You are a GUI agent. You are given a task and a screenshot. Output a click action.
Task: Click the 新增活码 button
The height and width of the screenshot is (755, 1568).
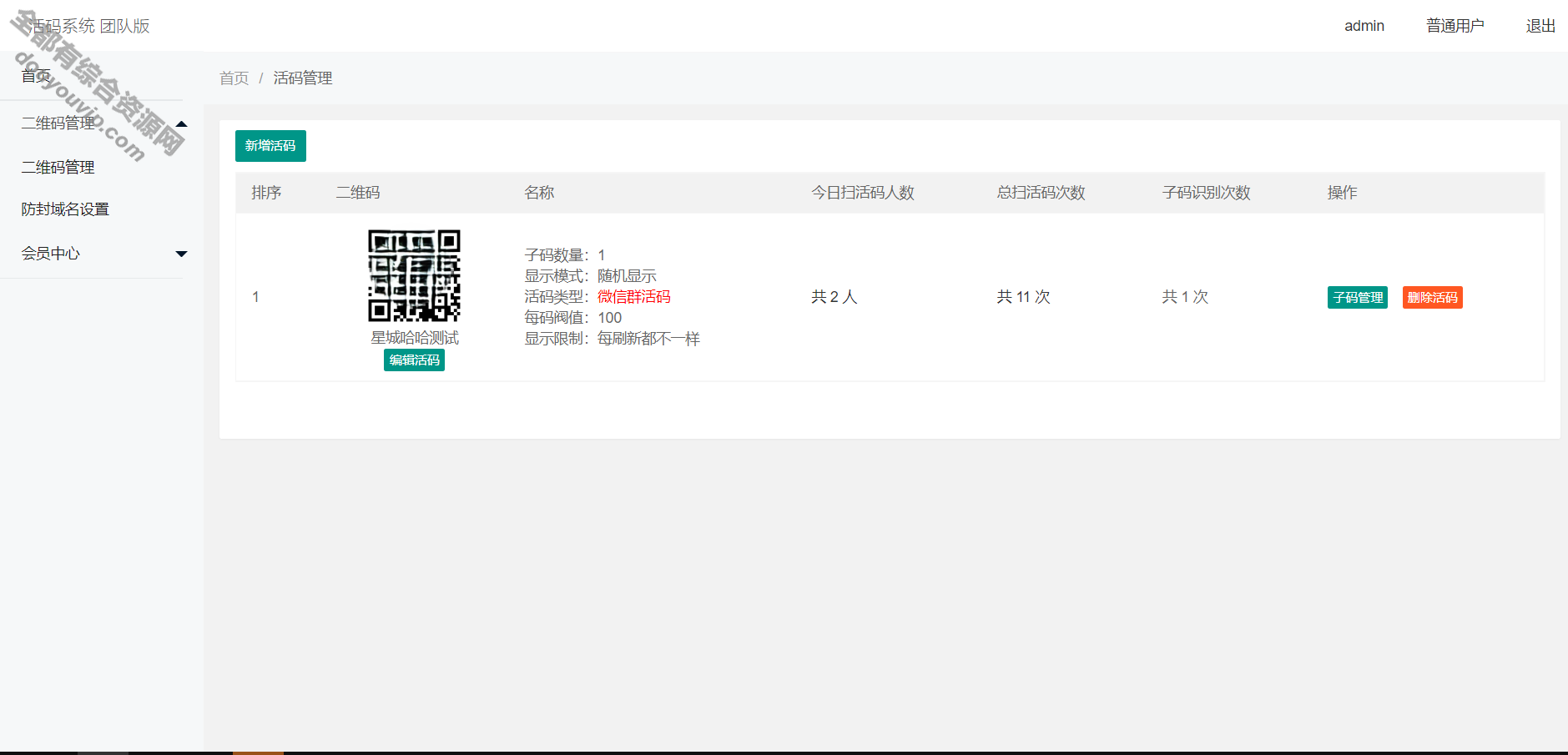(270, 146)
